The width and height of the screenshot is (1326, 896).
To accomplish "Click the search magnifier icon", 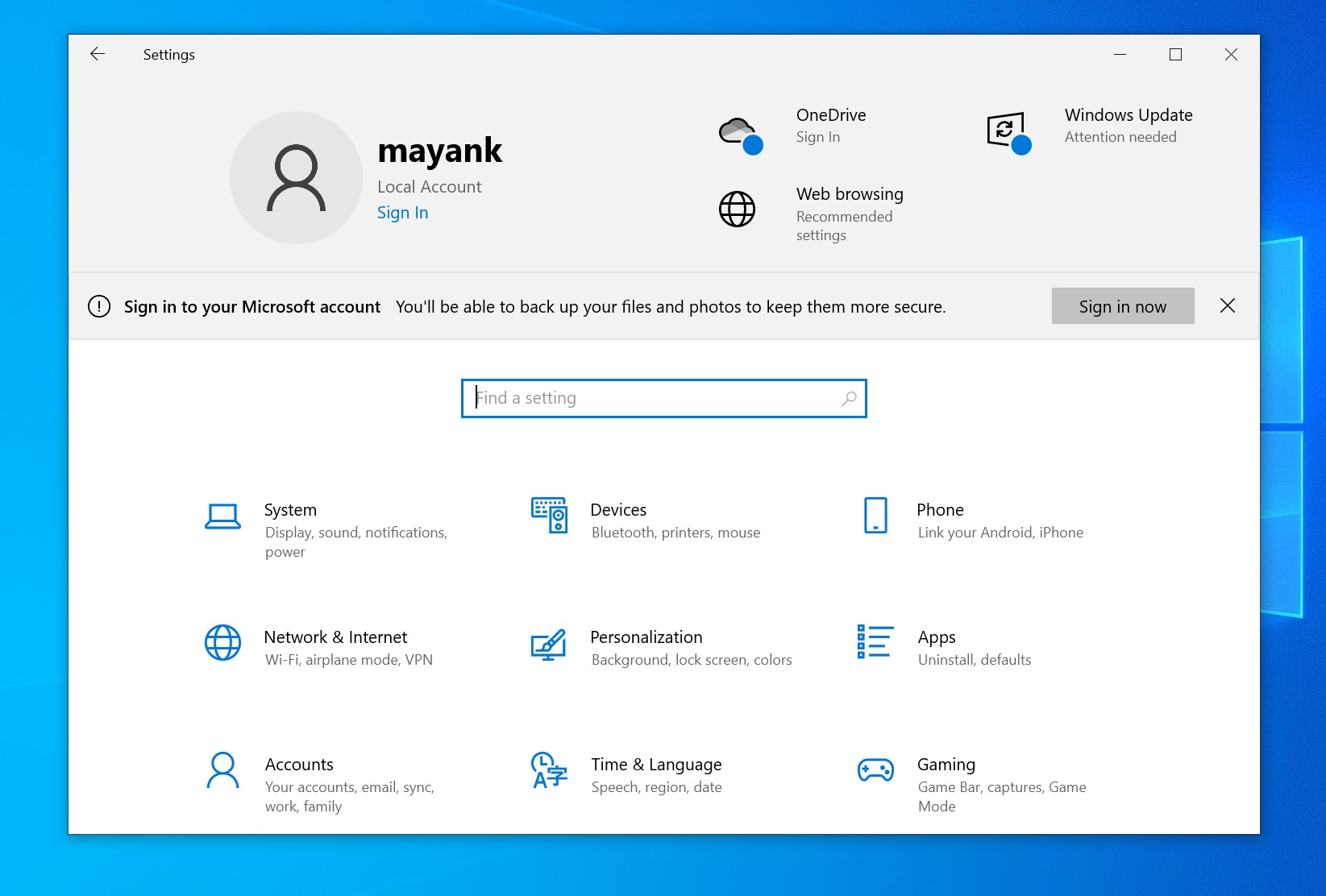I will (847, 398).
